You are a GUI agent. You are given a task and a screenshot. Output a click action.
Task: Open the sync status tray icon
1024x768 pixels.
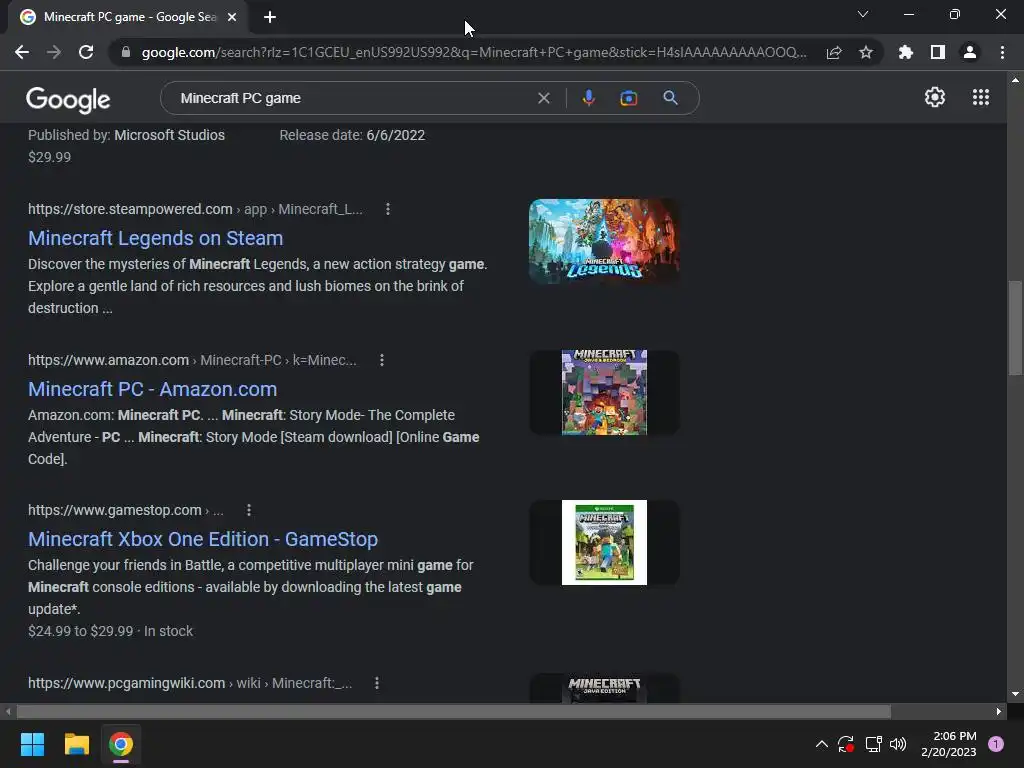tap(846, 744)
